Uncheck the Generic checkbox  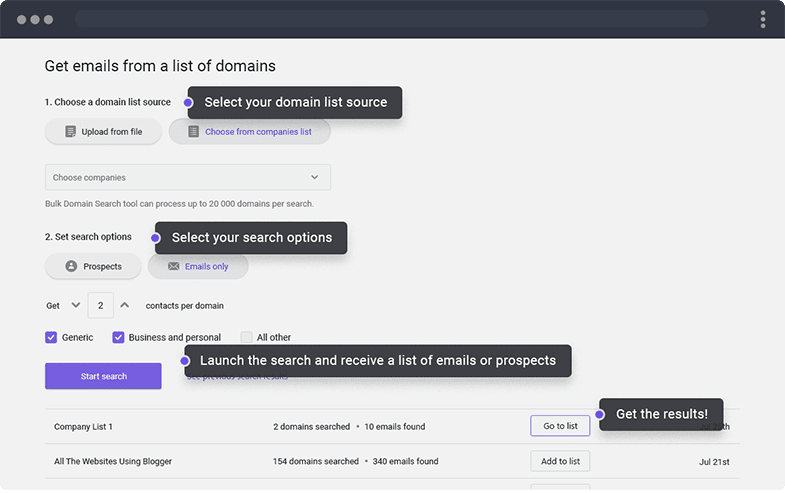click(51, 338)
